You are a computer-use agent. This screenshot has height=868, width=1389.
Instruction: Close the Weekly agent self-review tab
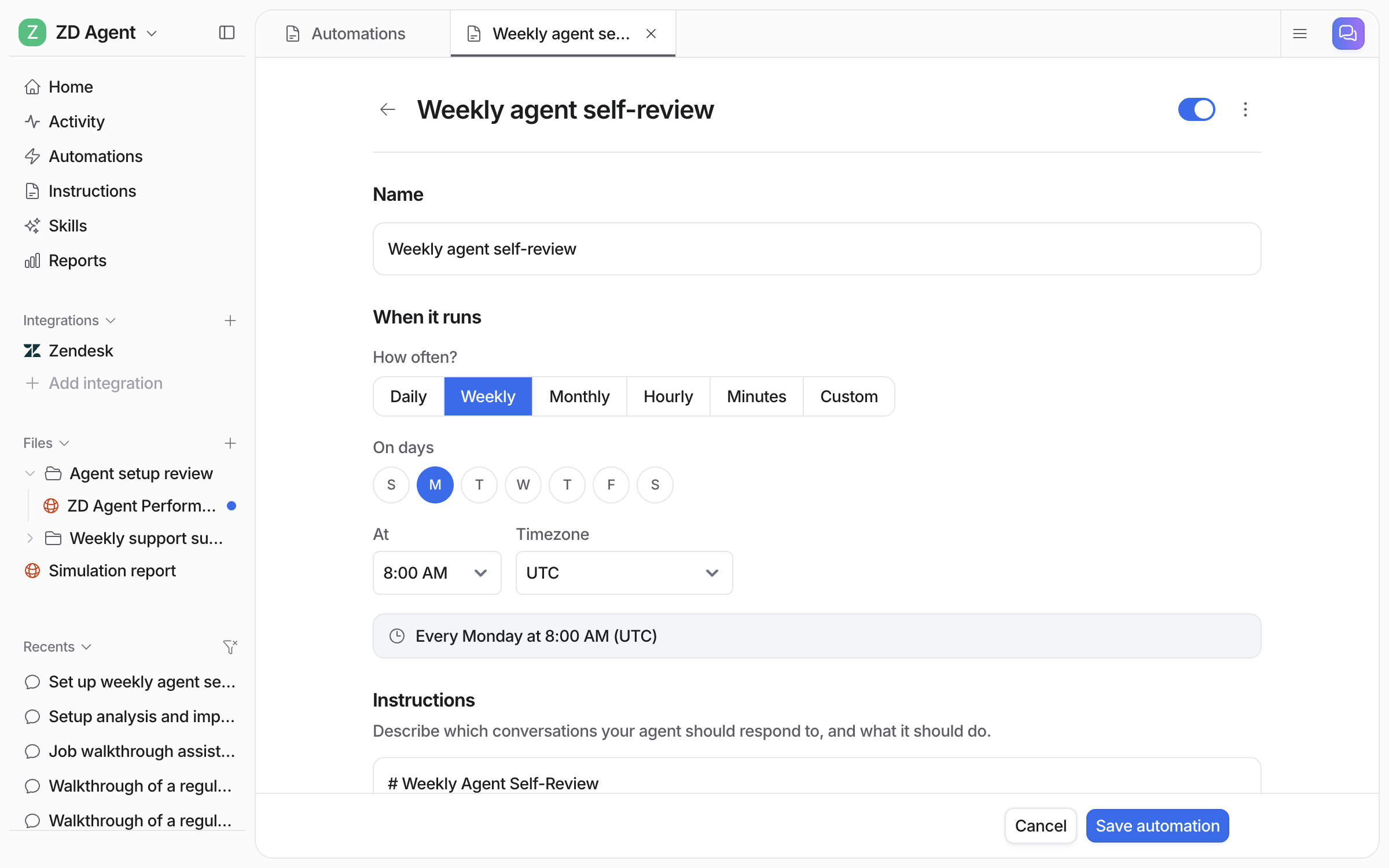click(651, 34)
